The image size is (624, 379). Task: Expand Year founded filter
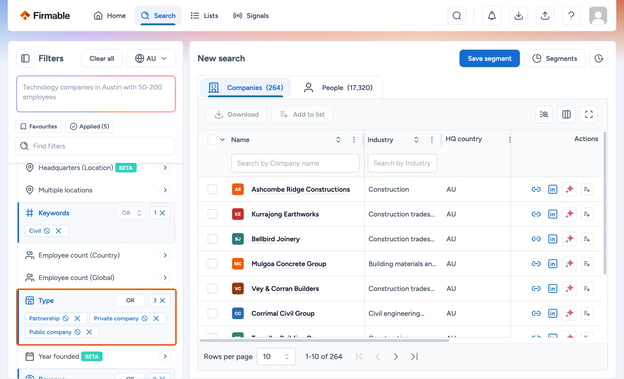coord(165,356)
